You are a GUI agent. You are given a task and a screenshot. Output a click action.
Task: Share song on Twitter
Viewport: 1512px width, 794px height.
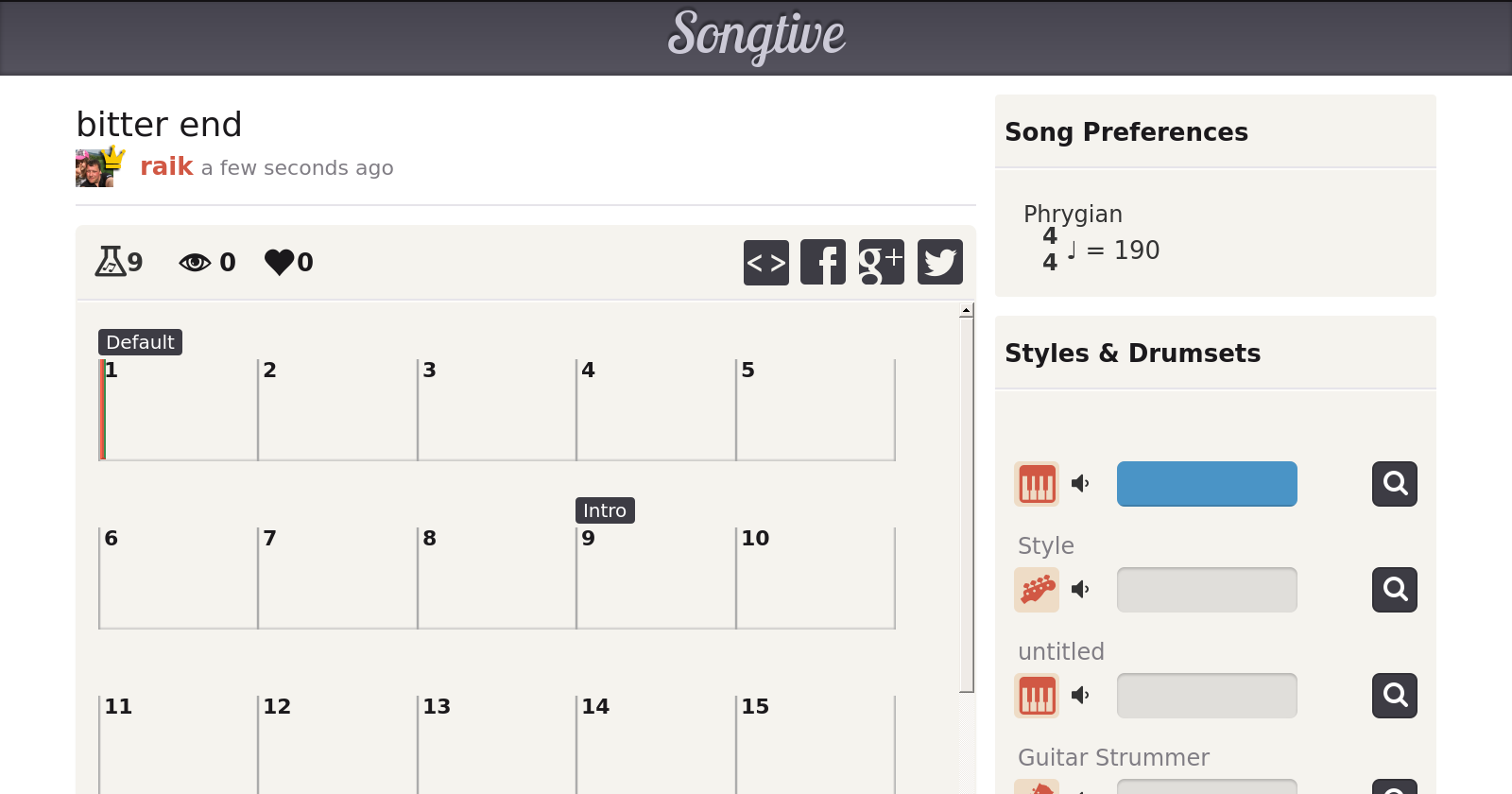click(939, 262)
